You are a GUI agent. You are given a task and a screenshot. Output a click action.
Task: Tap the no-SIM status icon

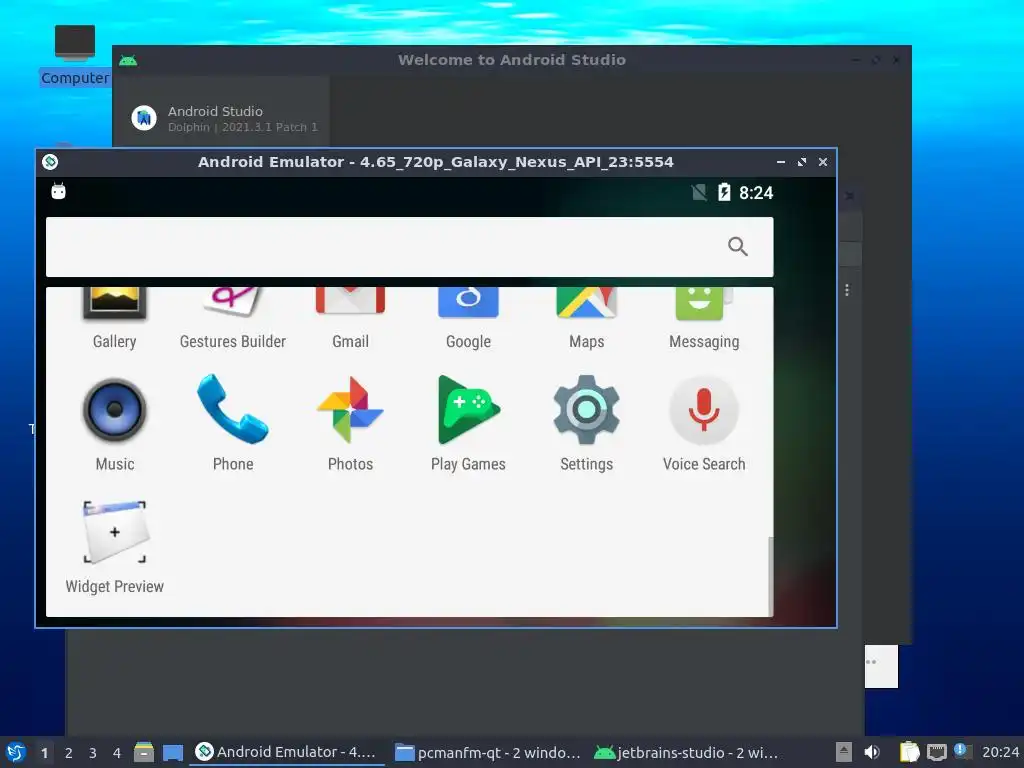(699, 192)
